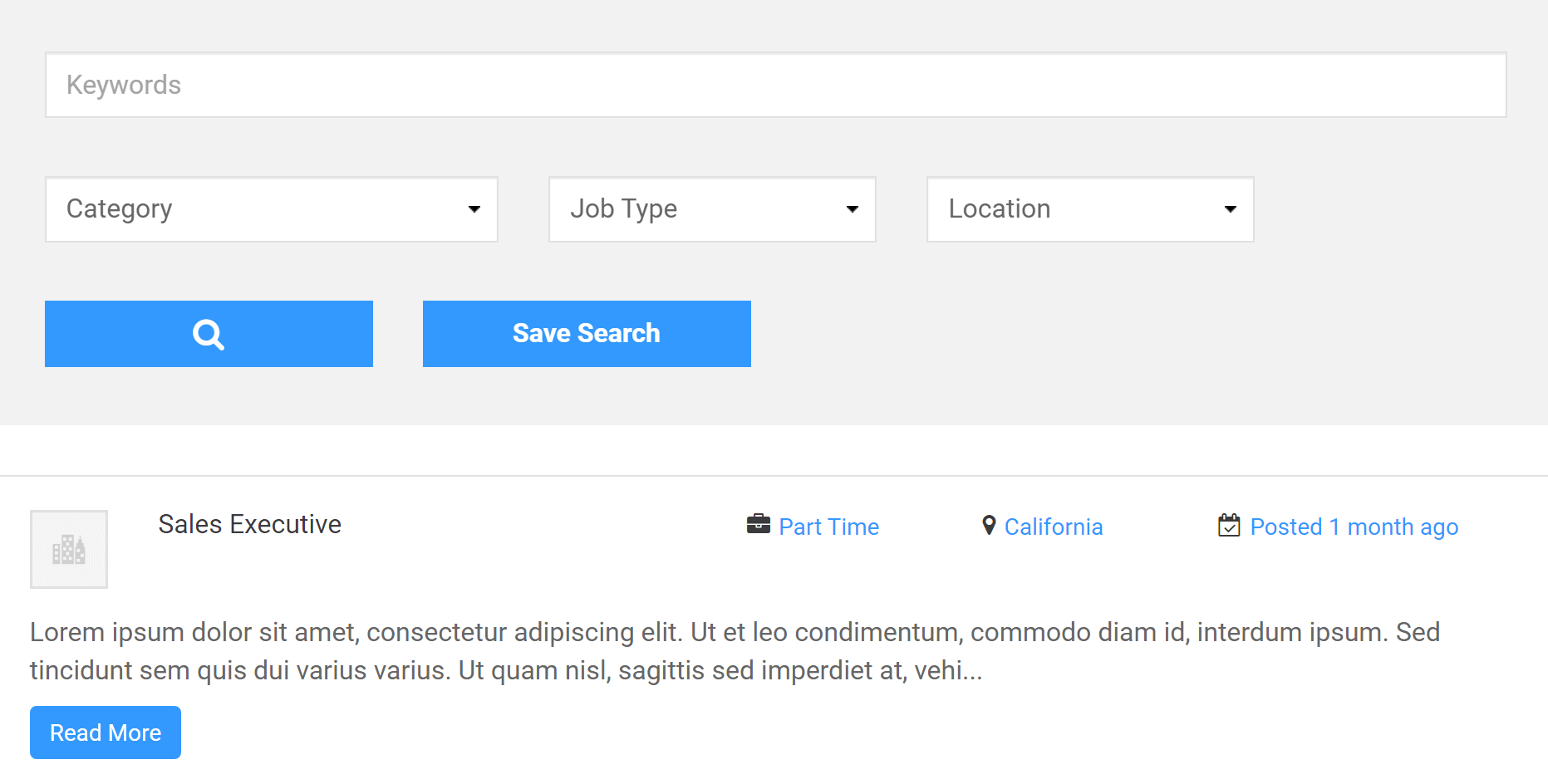The height and width of the screenshot is (784, 1548).
Task: Click the location pin icon beside California
Action: pyautogui.click(x=988, y=525)
